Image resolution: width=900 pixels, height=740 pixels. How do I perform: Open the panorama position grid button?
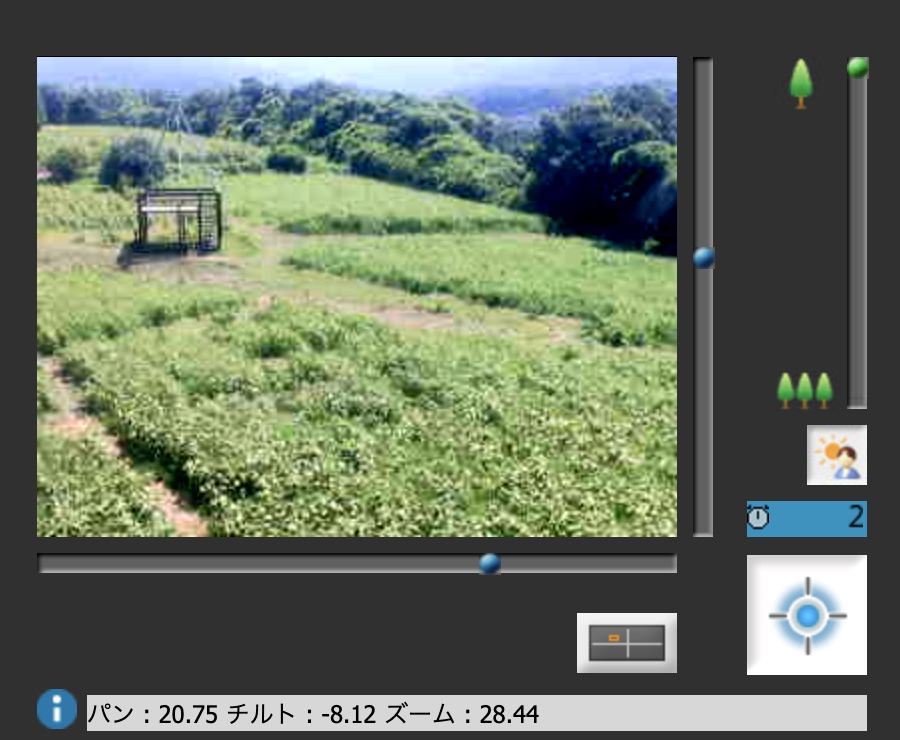[627, 643]
